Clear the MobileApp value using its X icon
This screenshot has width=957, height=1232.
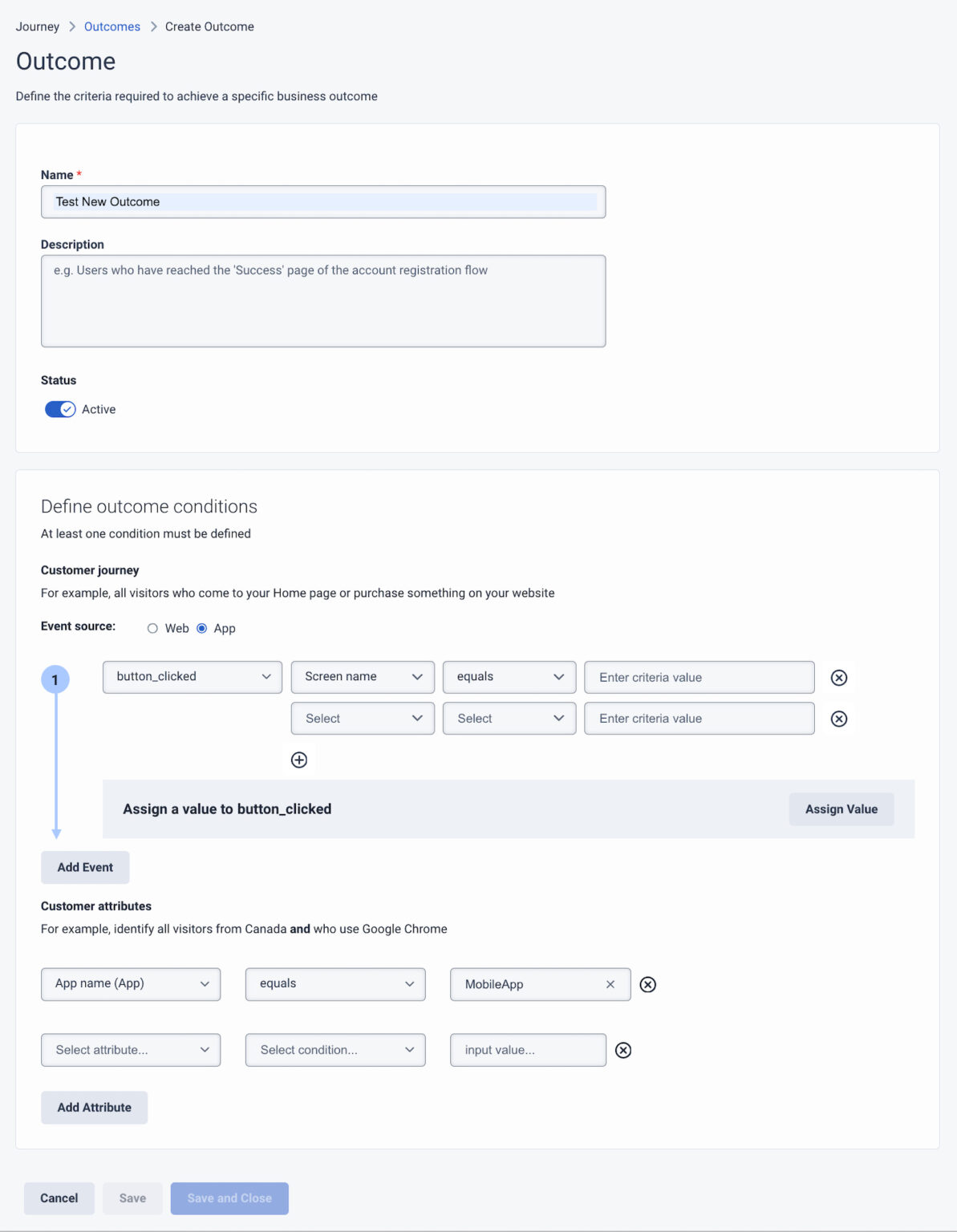coord(610,984)
